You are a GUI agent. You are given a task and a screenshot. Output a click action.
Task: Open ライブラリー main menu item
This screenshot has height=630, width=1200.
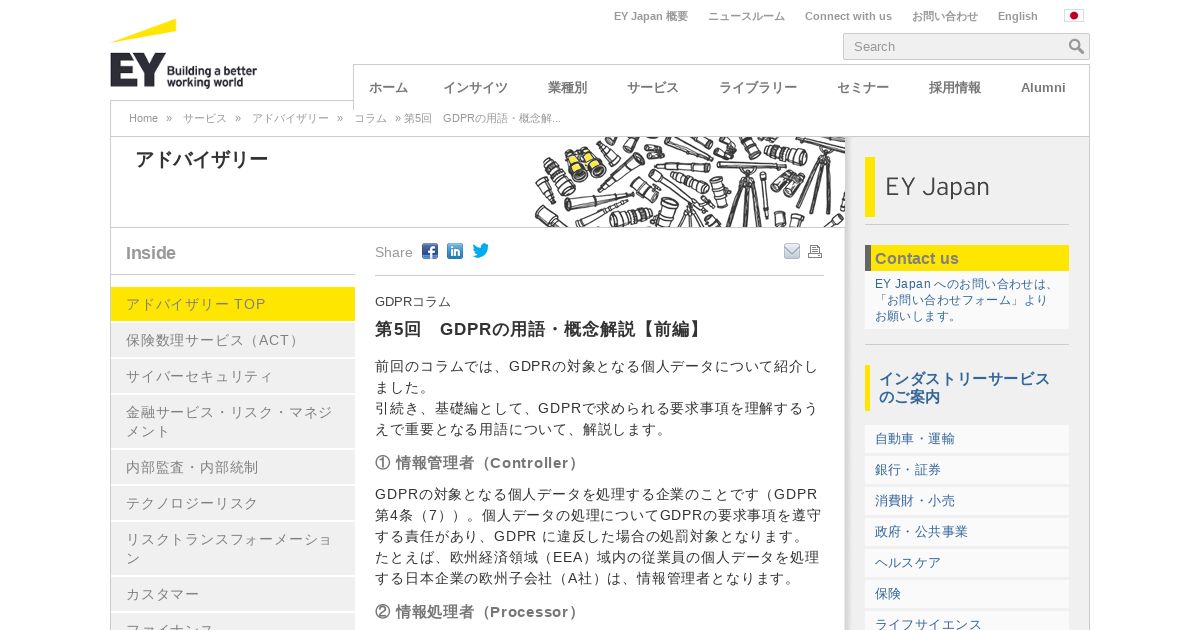point(758,88)
